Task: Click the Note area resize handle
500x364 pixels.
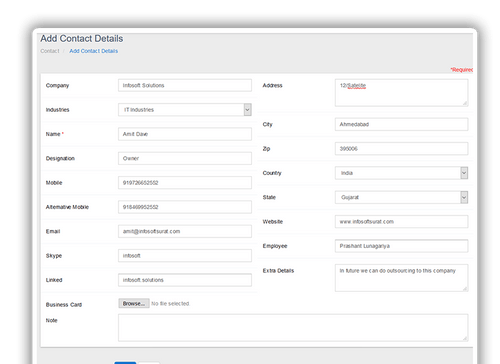Action: [465, 338]
